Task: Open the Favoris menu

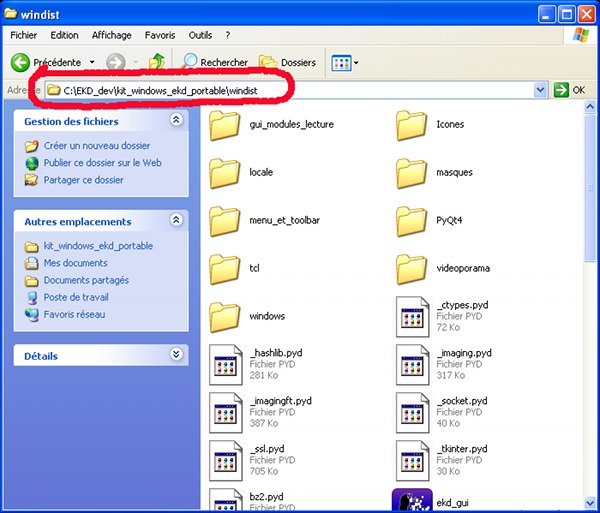Action: [x=160, y=35]
